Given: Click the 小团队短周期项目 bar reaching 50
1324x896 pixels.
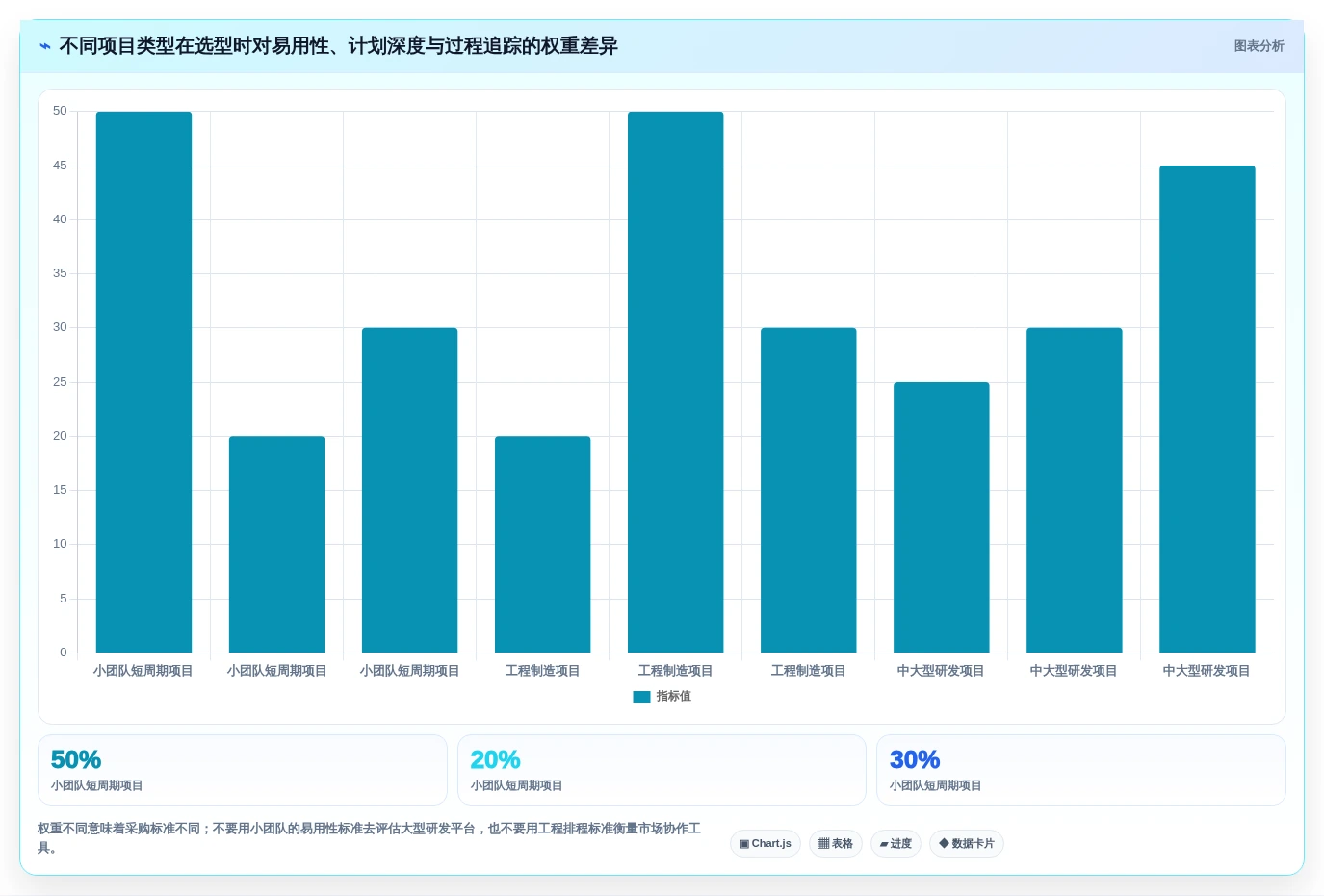Looking at the screenshot, I should click(x=143, y=382).
